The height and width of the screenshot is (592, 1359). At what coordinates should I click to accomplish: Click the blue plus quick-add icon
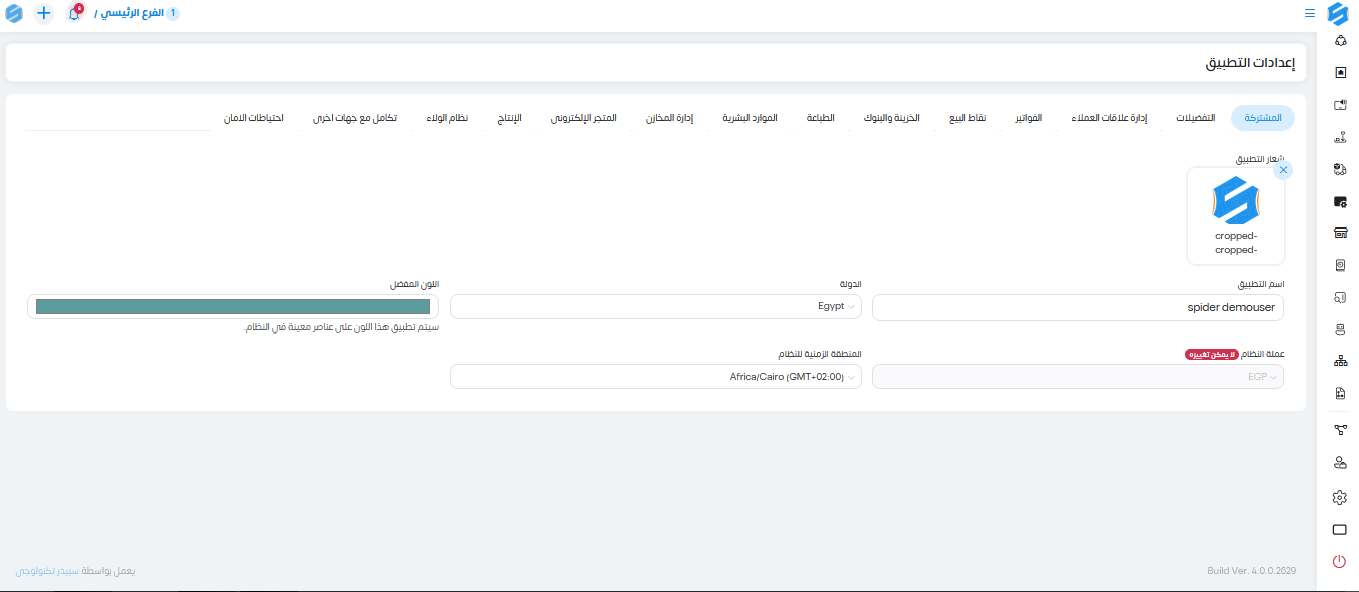tap(44, 14)
